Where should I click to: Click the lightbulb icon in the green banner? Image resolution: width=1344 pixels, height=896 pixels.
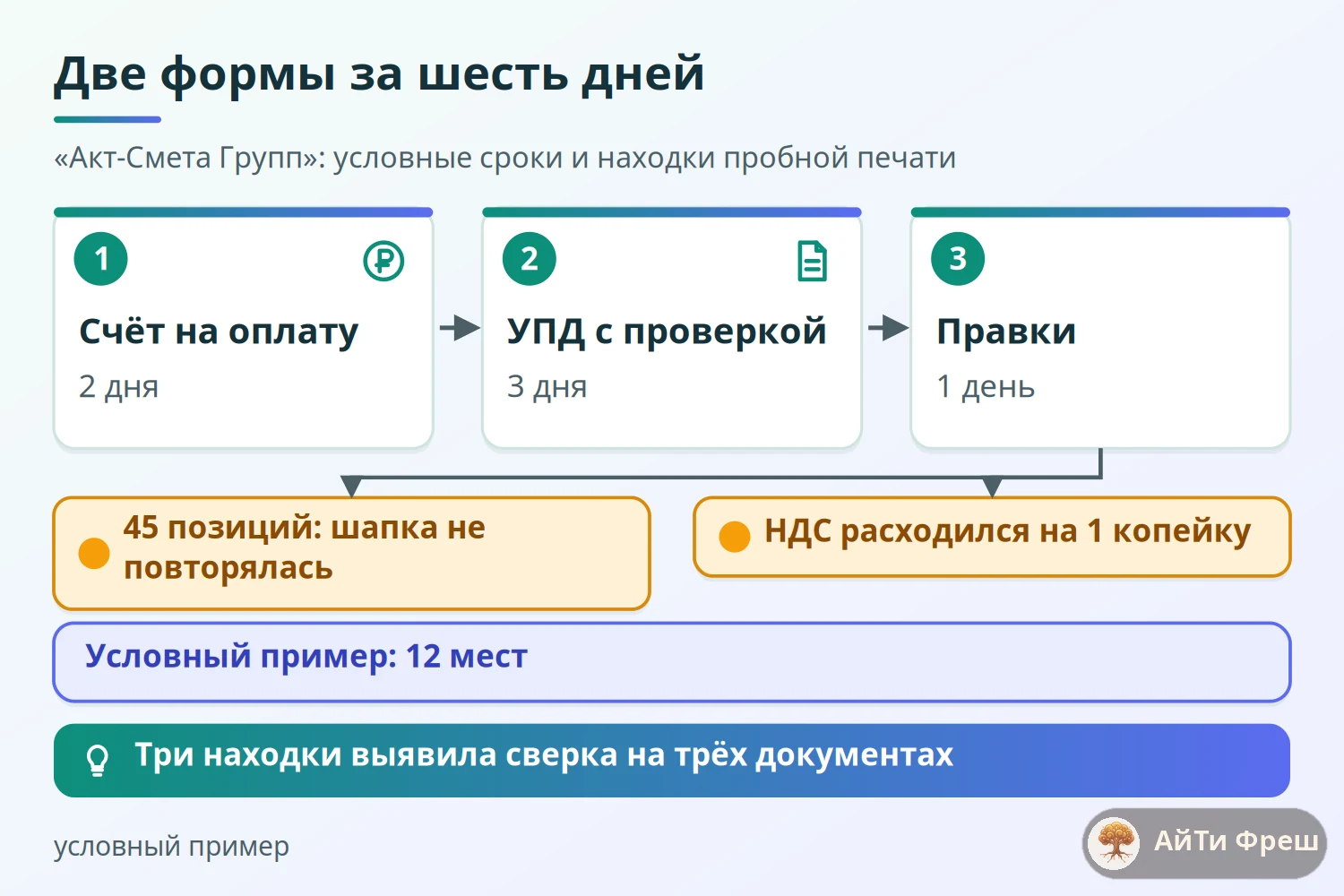coord(97,761)
